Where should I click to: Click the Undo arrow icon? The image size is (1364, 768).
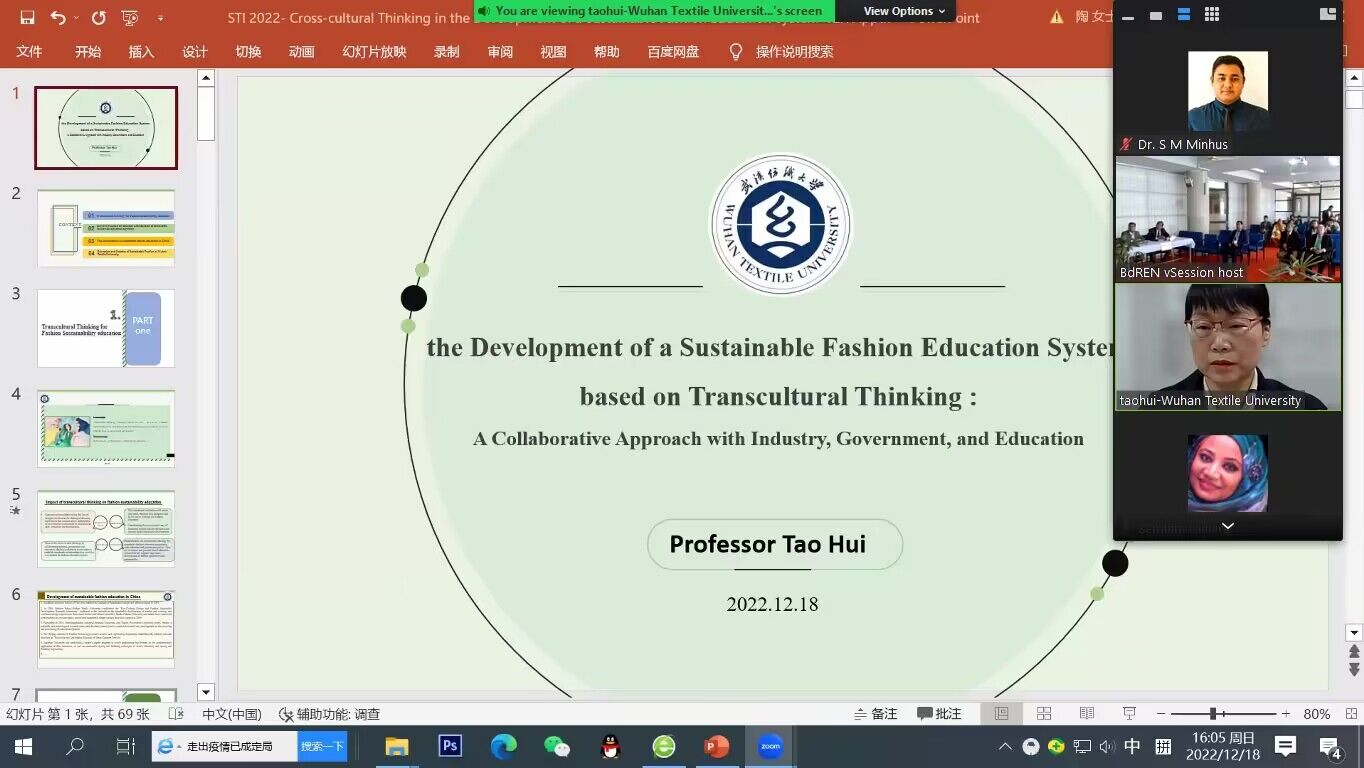[x=57, y=18]
